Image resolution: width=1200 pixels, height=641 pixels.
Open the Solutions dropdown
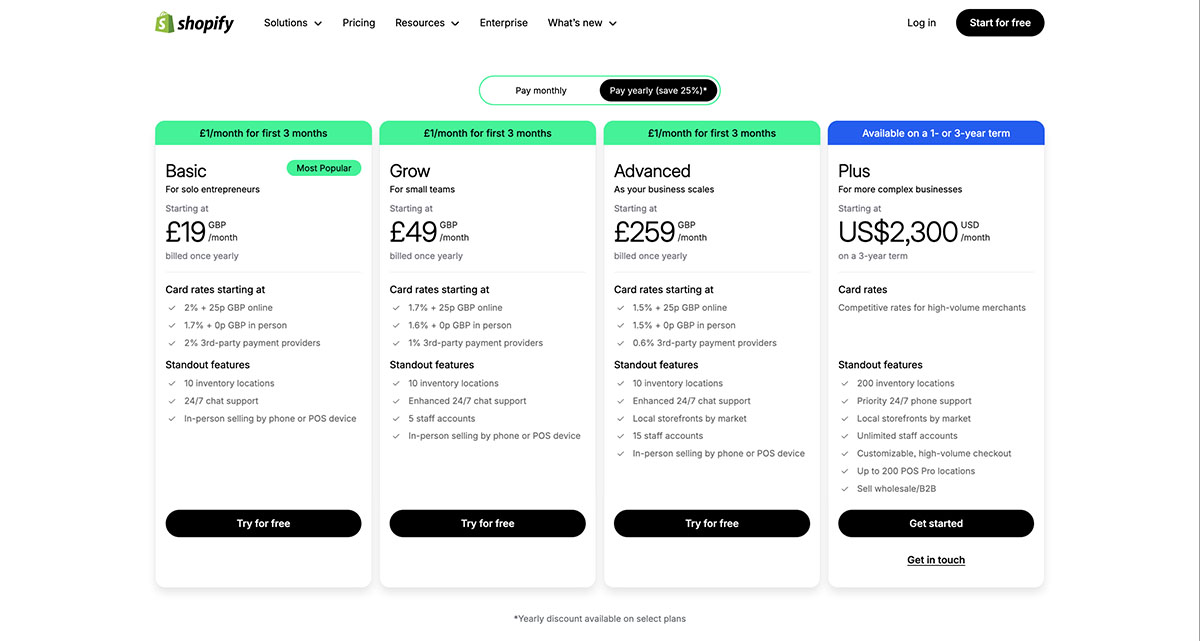tap(292, 22)
